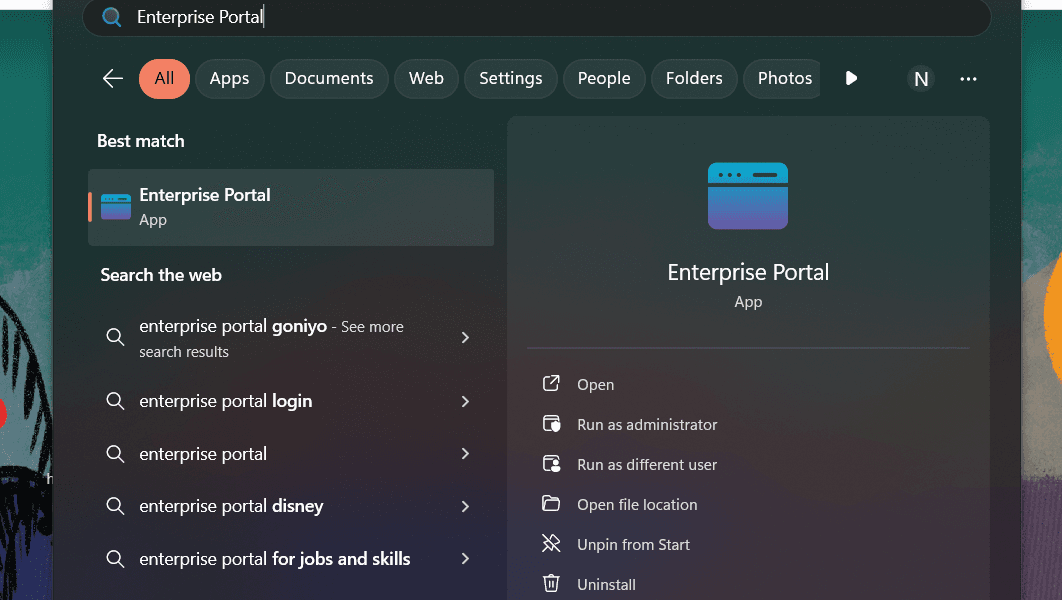
Task: Switch to the People filter tab
Action: 604,79
